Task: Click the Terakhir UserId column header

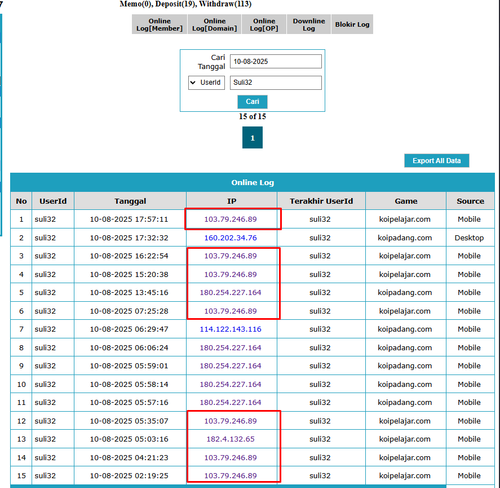Action: 321,201
